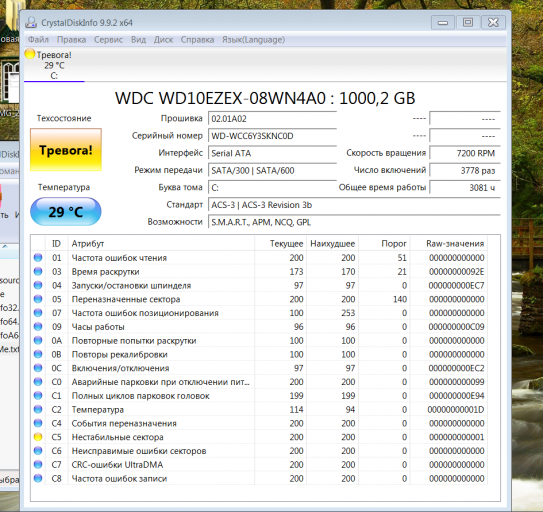Select the Время раскрутки attribute text
This screenshot has width=543, height=512.
(x=105, y=272)
